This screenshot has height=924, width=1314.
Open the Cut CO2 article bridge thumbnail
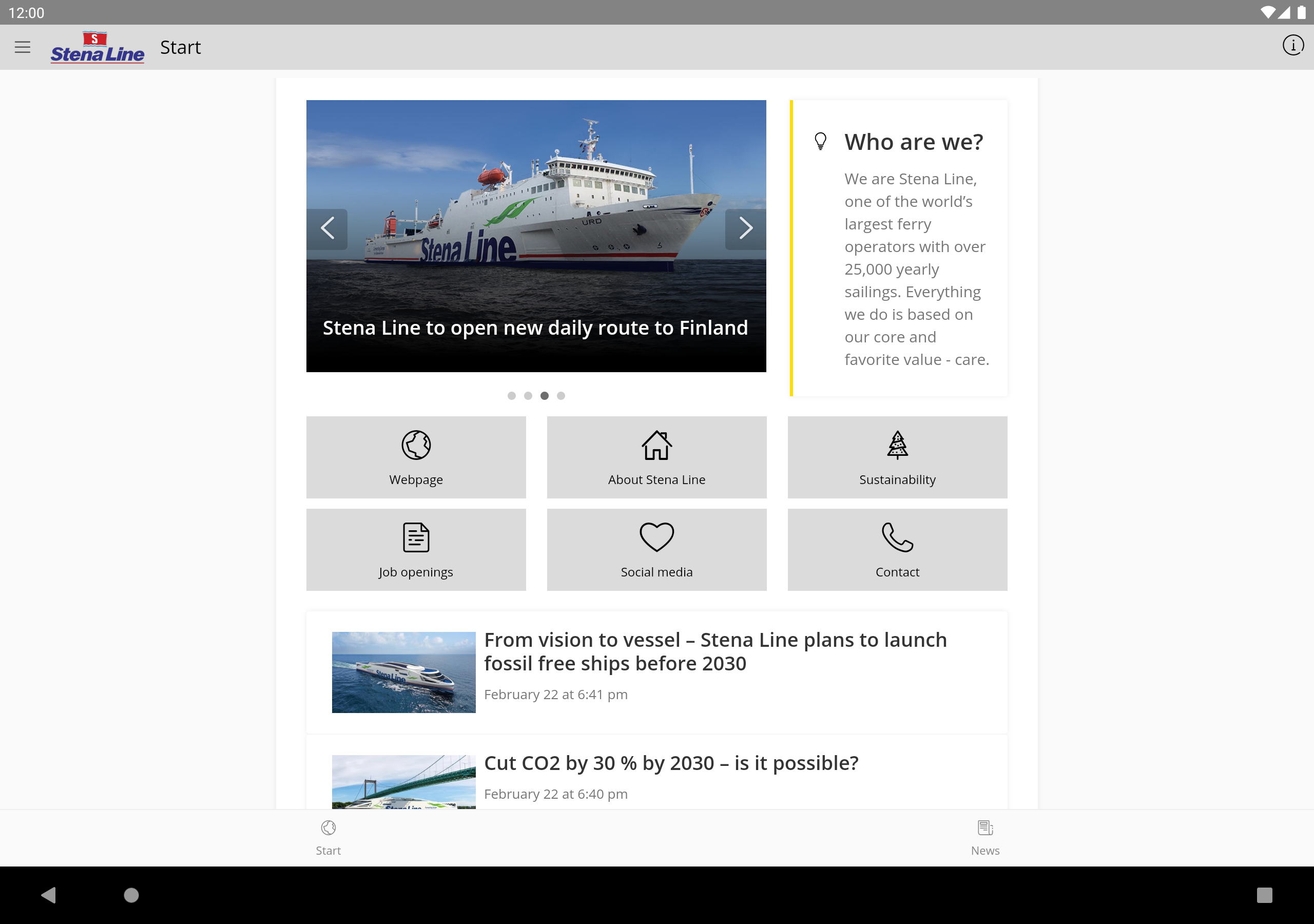click(403, 782)
